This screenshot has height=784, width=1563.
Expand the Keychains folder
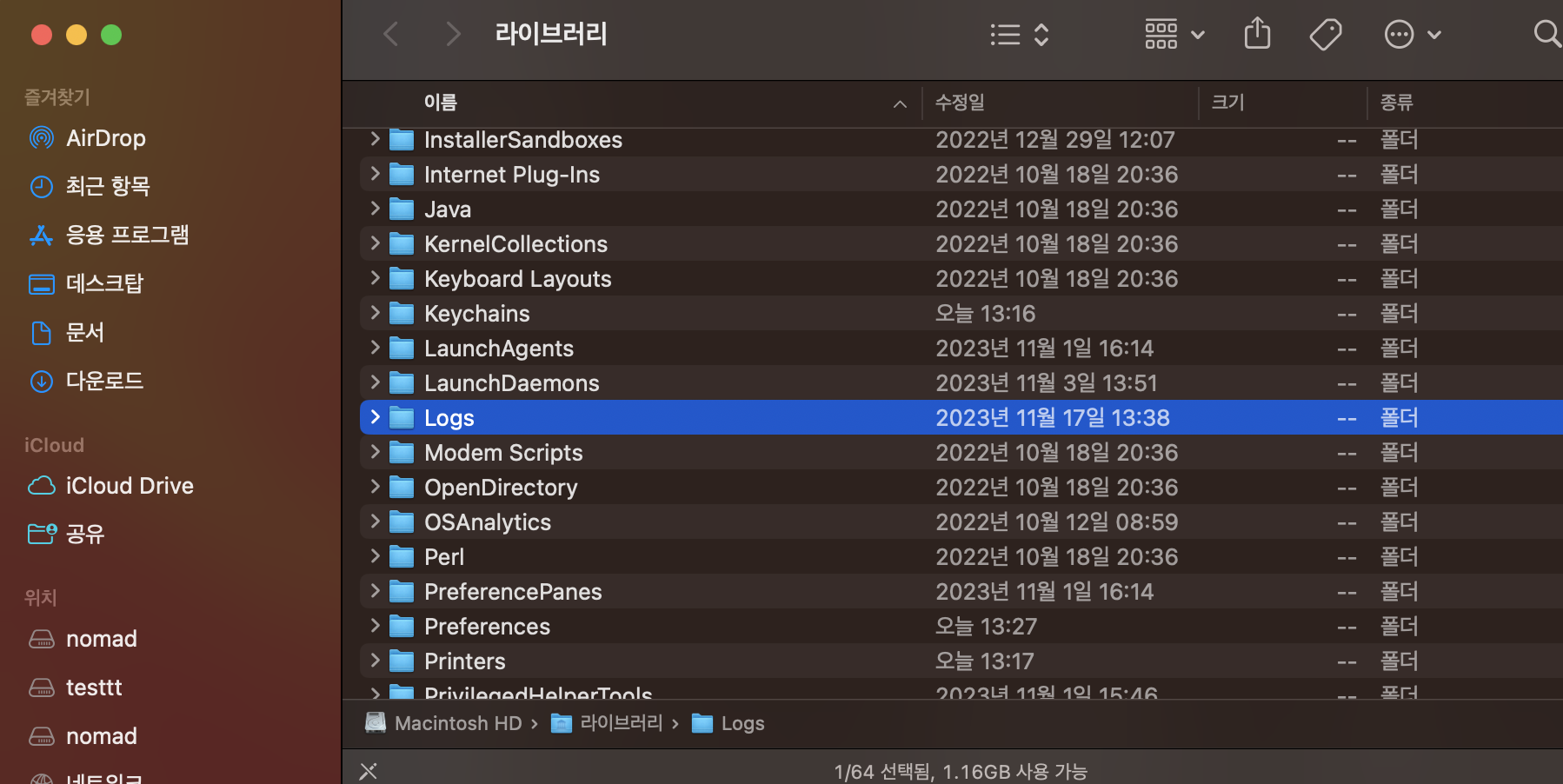374,313
